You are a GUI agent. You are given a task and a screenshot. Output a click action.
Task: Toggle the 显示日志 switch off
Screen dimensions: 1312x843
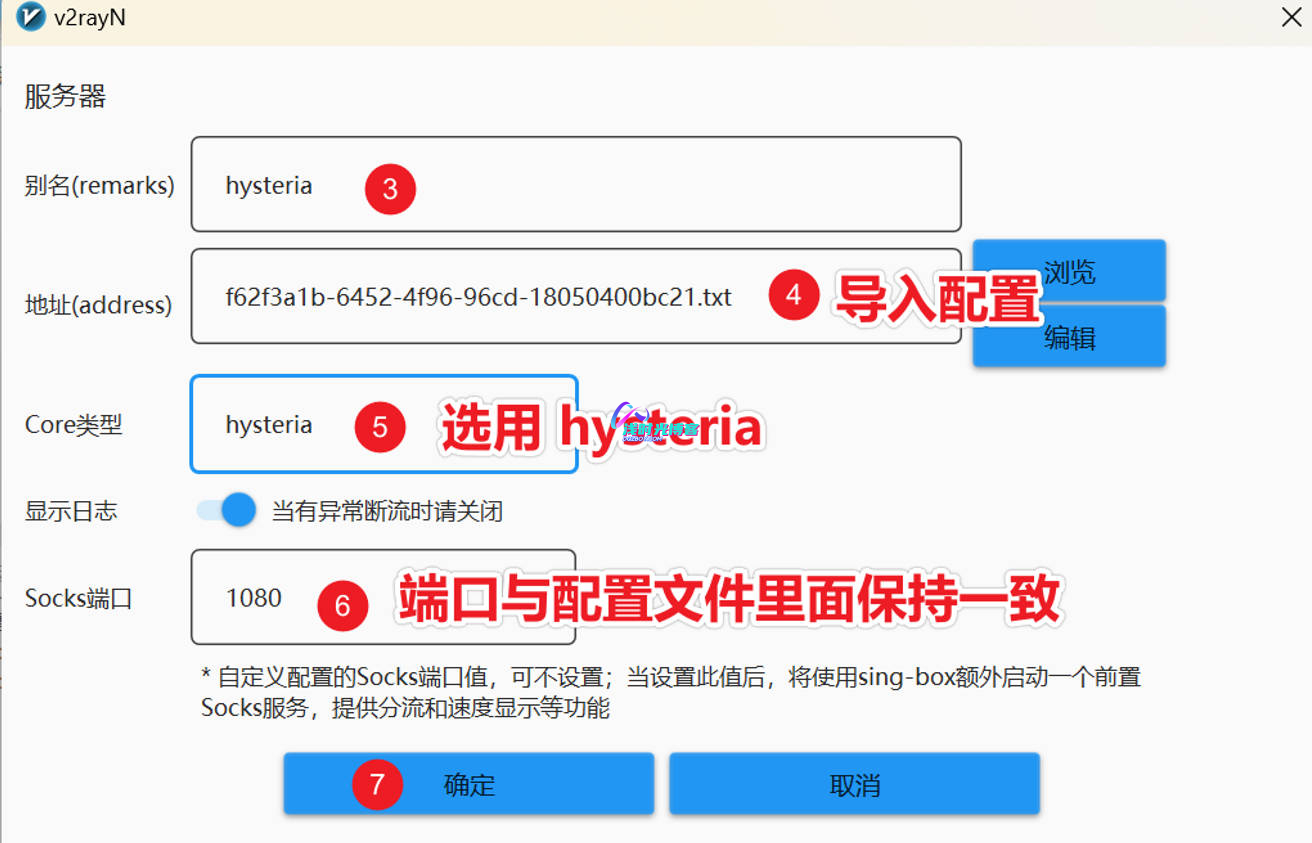(227, 511)
